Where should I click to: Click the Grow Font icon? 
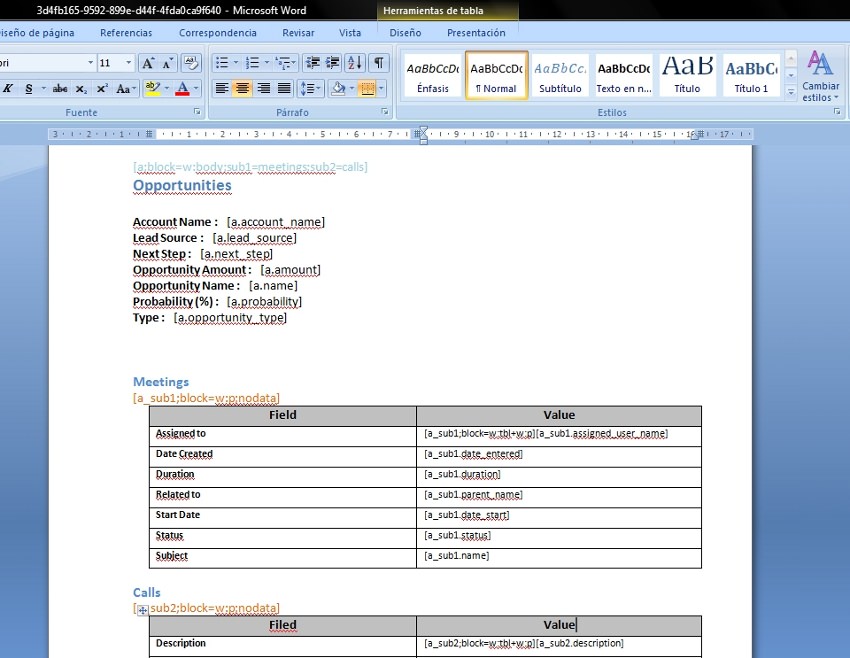(x=147, y=63)
